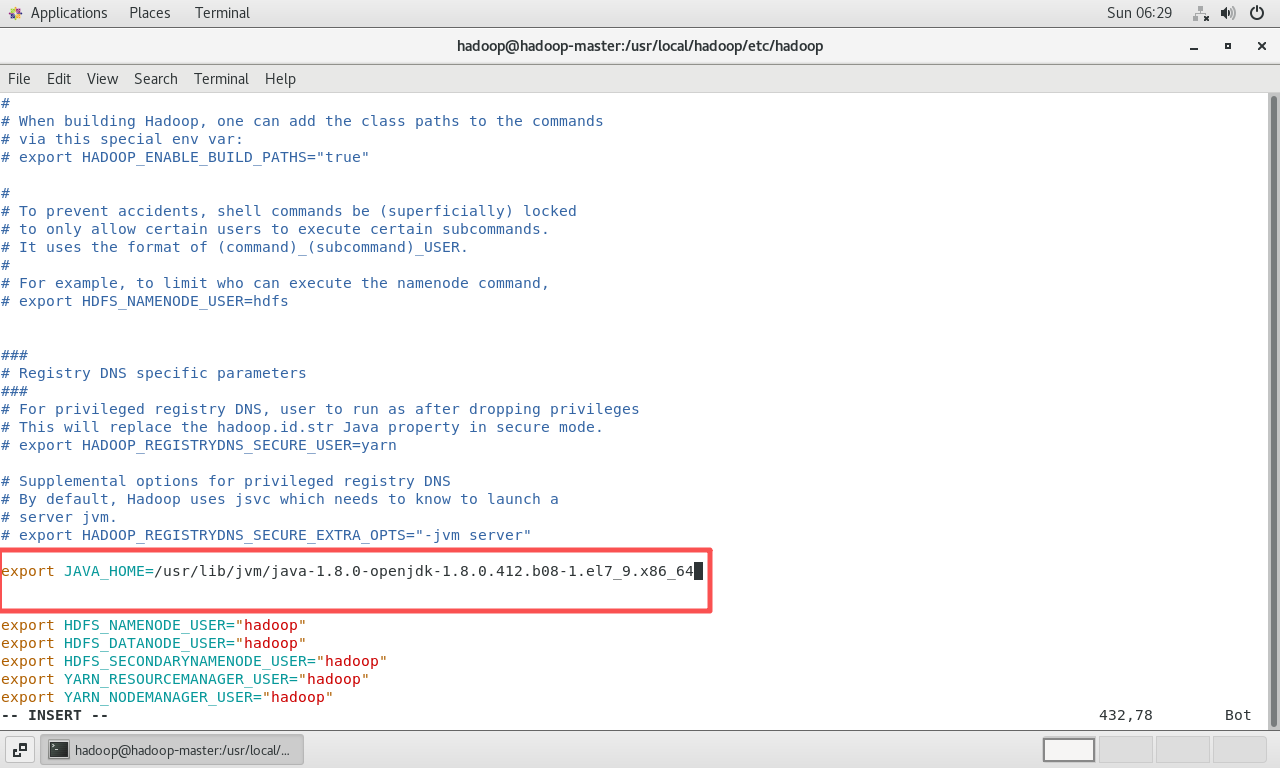Open the power button menu
1280x768 pixels.
[1257, 13]
